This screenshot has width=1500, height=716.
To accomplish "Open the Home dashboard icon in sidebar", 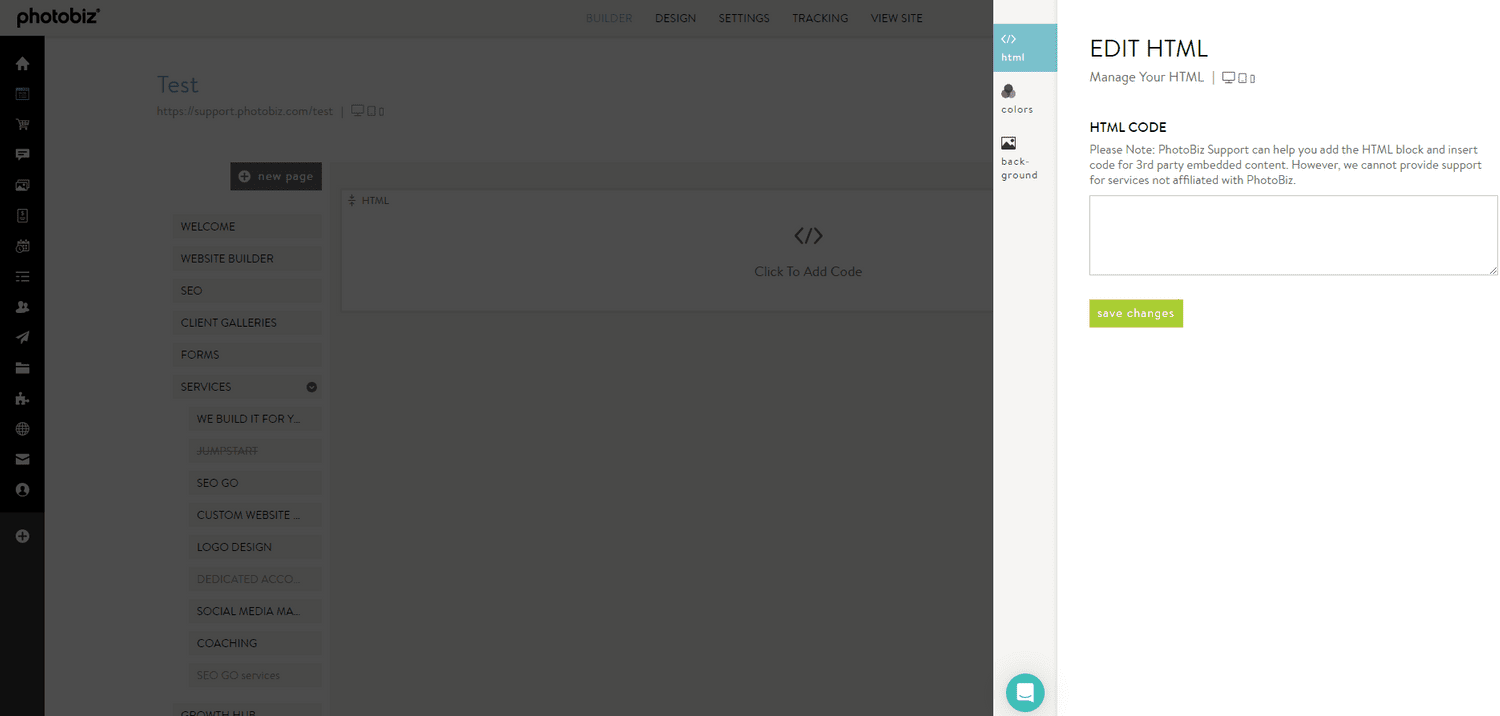I will pos(22,63).
